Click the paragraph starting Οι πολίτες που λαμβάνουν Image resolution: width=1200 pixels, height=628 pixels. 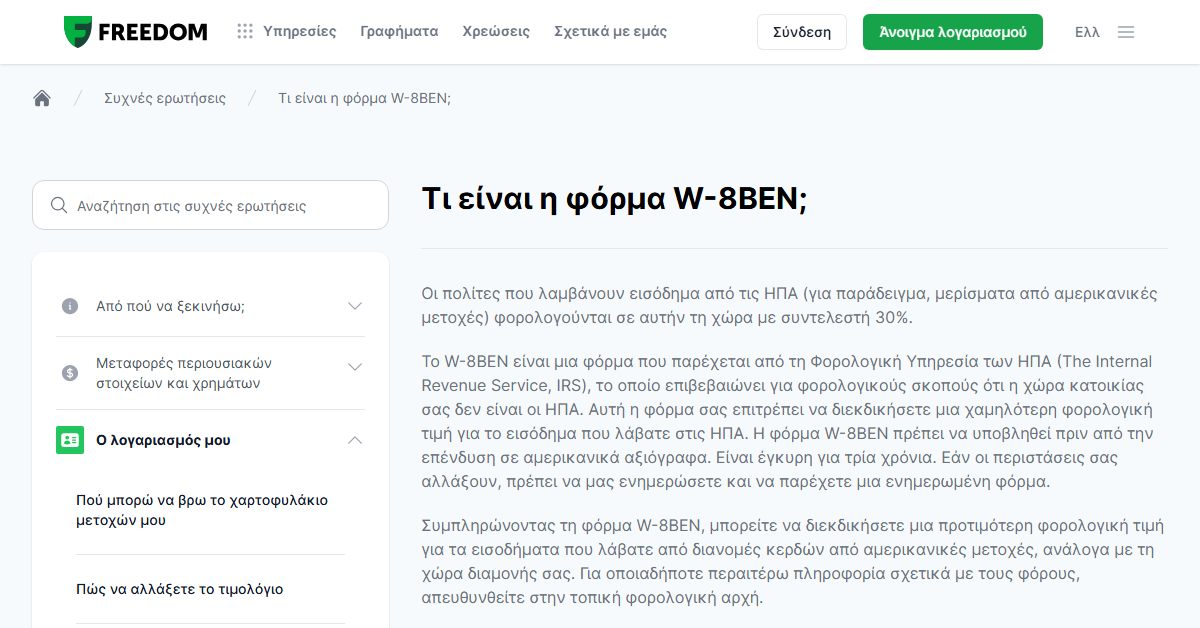(789, 306)
